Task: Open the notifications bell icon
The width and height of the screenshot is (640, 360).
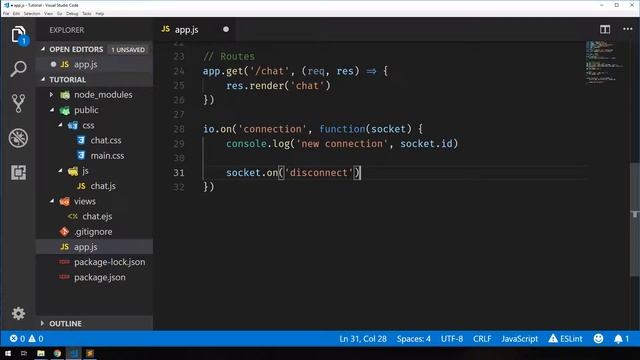Action: (622, 339)
